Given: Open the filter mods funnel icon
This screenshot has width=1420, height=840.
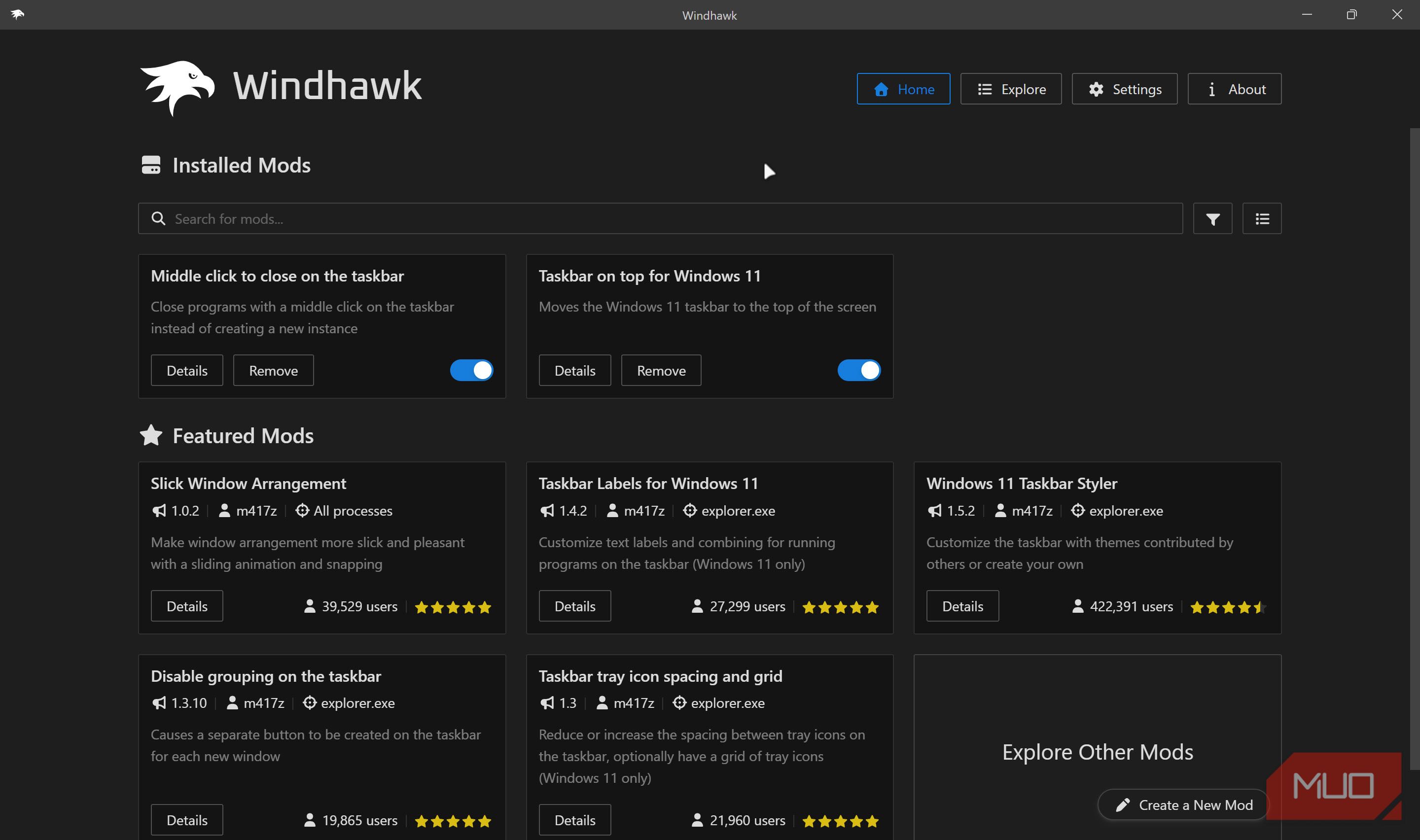Looking at the screenshot, I should click(x=1212, y=218).
